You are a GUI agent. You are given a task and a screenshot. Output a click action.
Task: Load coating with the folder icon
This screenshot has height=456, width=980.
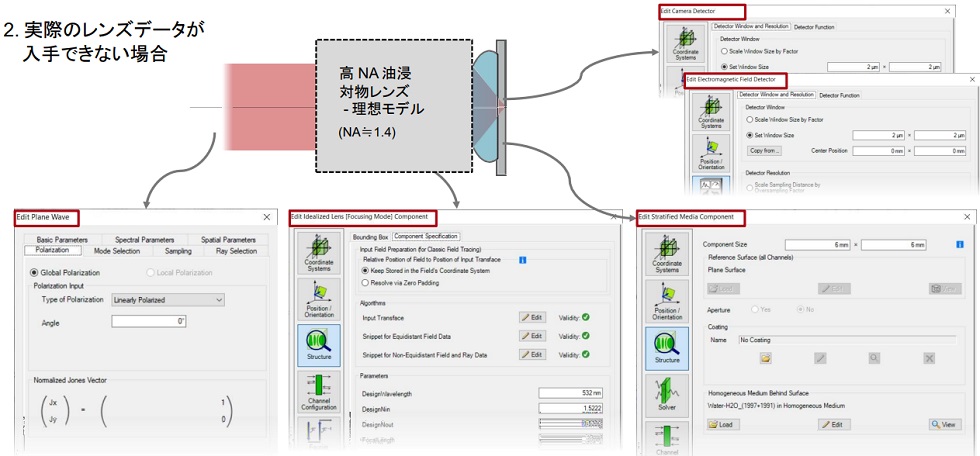tap(764, 358)
